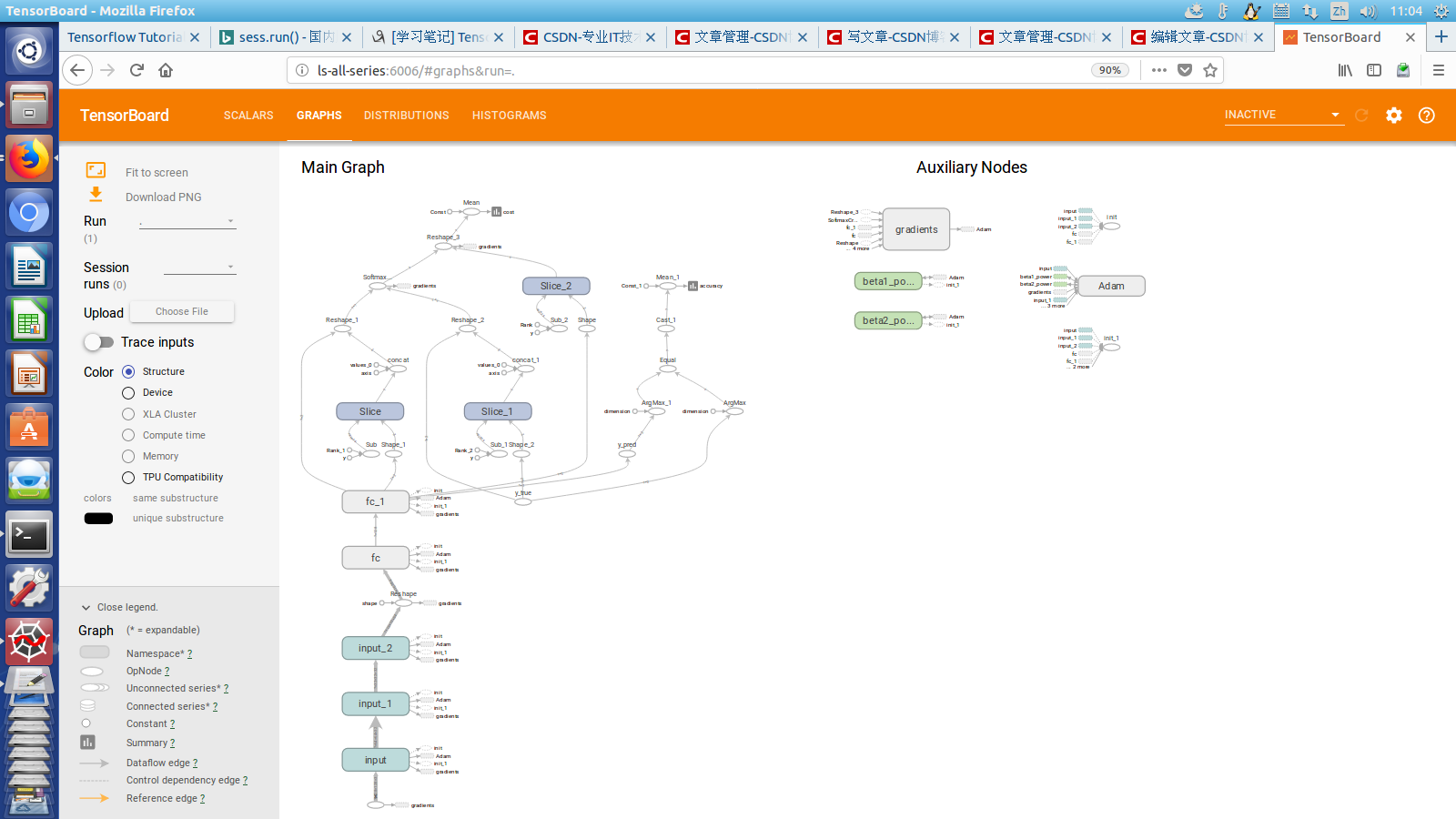Image resolution: width=1456 pixels, height=819 pixels.
Task: Select the fc node in the graph
Action: click(x=375, y=558)
